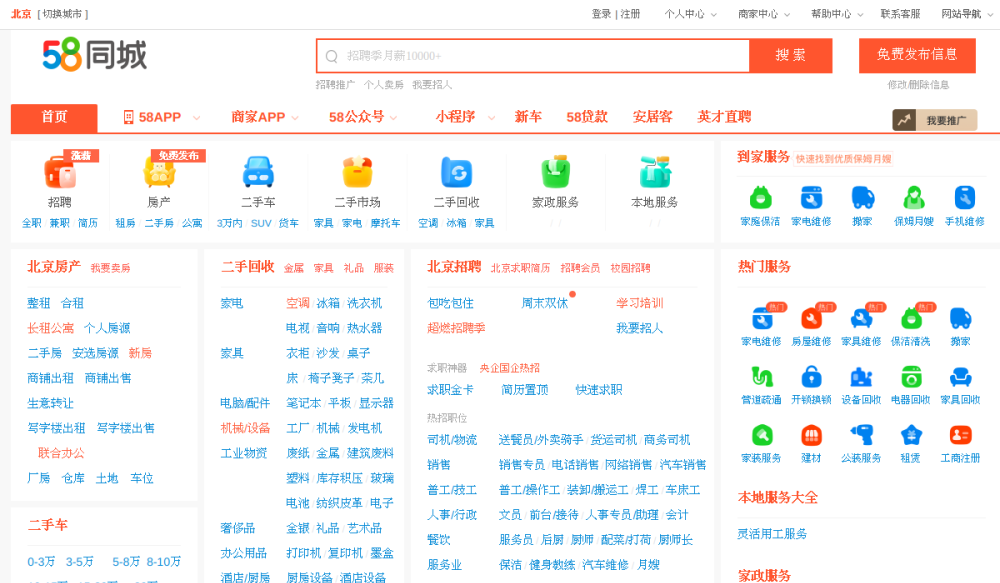Open 管道疏通 icon in 热门服务
Image resolution: width=1000 pixels, height=583 pixels.
coord(761,377)
